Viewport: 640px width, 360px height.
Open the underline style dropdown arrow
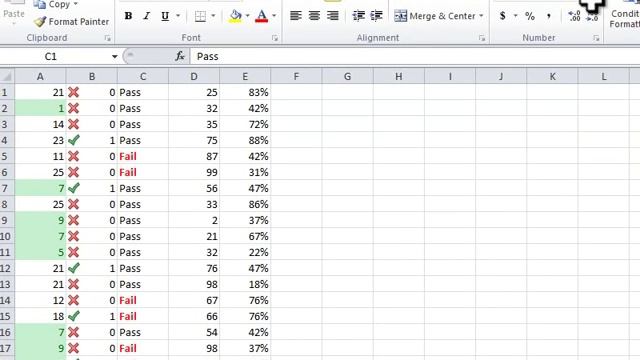click(178, 16)
